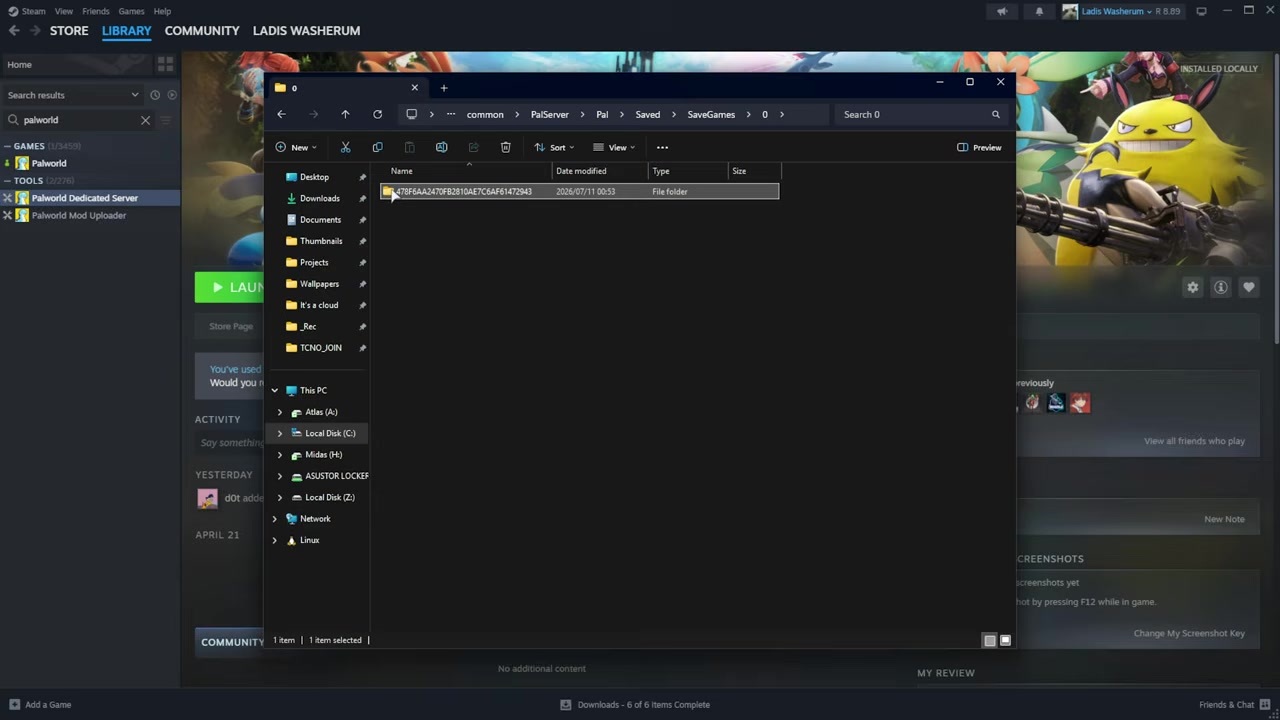The image size is (1280, 720).
Task: Expand the Linux tree node
Action: (275, 540)
